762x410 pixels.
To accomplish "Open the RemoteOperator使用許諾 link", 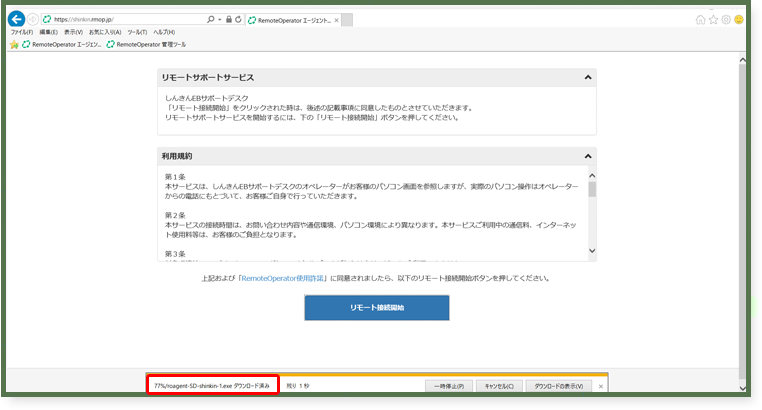I will (x=281, y=278).
